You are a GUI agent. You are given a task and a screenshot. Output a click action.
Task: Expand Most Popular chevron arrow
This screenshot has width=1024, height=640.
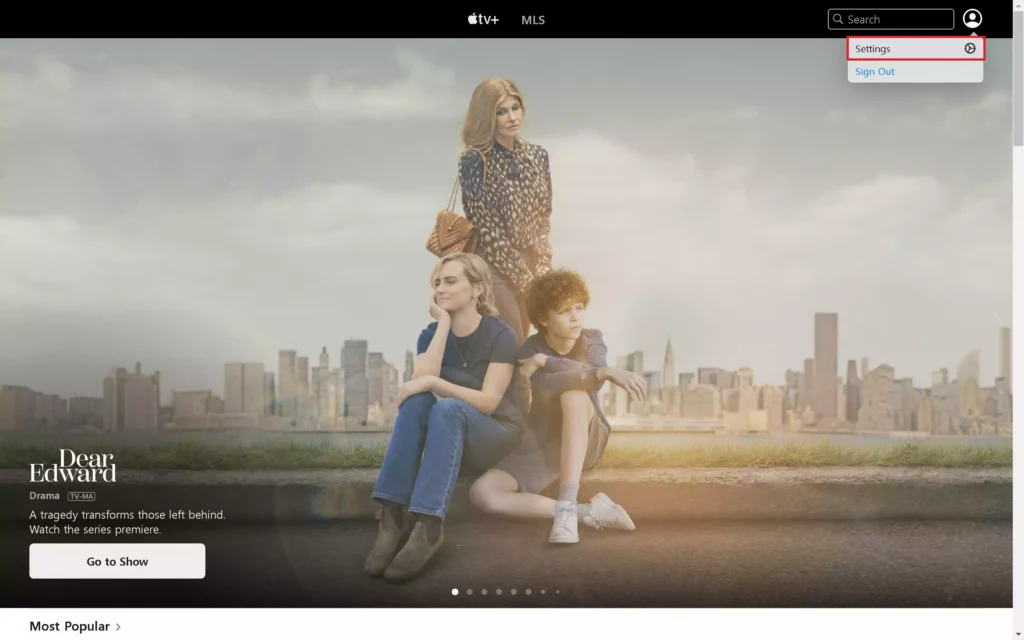[118, 627]
